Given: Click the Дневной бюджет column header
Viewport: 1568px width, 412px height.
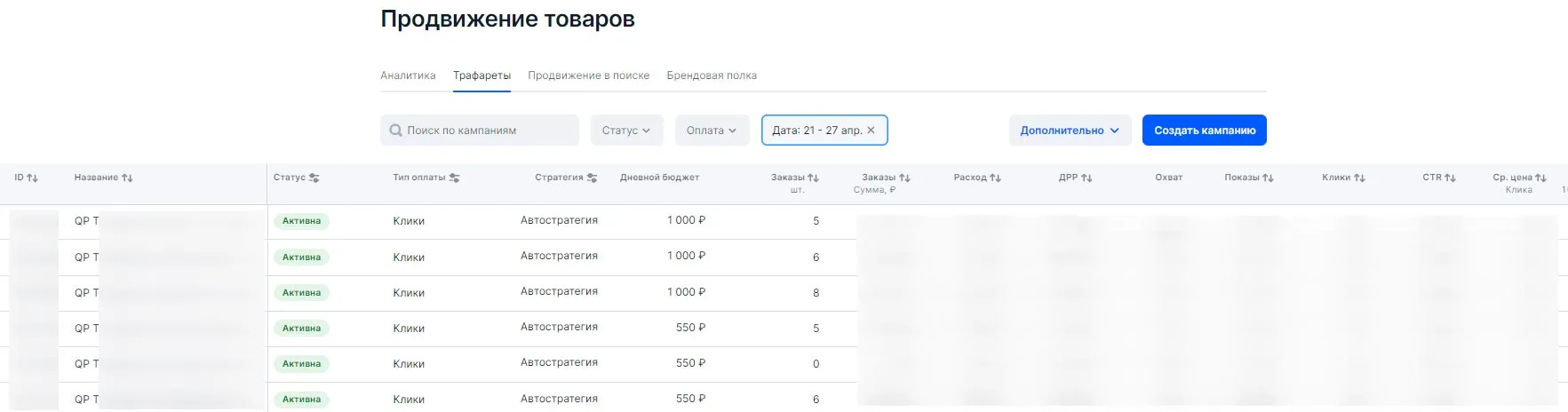Looking at the screenshot, I should 659,178.
